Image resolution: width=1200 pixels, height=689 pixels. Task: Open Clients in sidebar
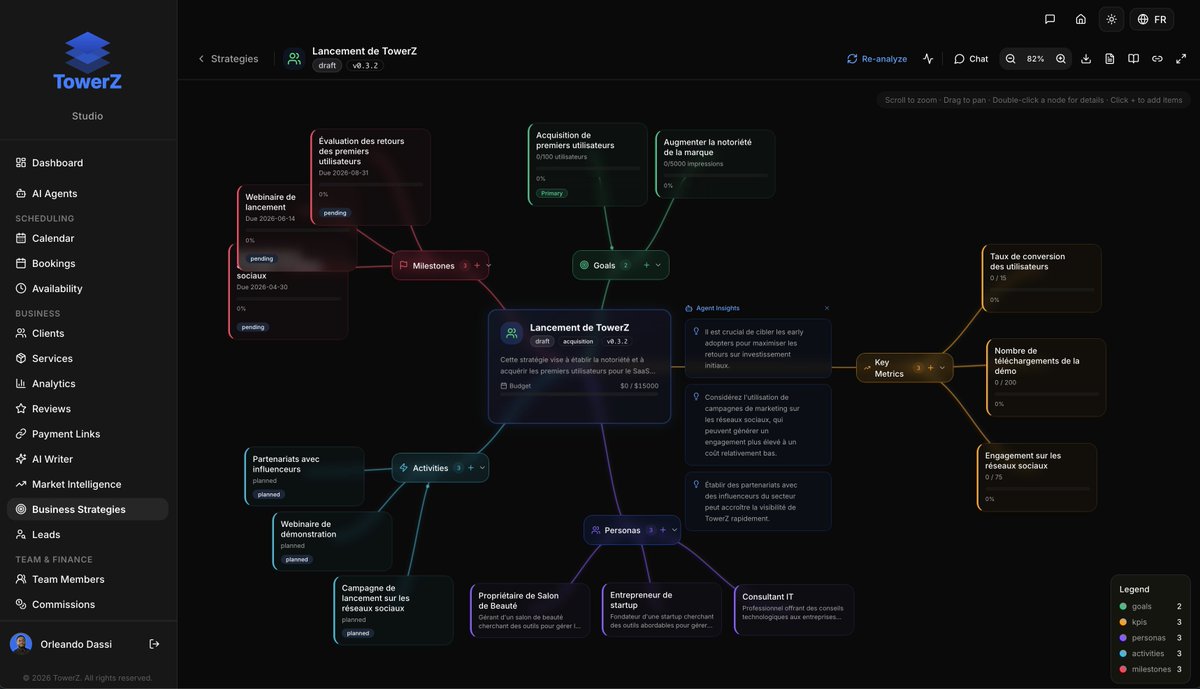click(x=88, y=334)
